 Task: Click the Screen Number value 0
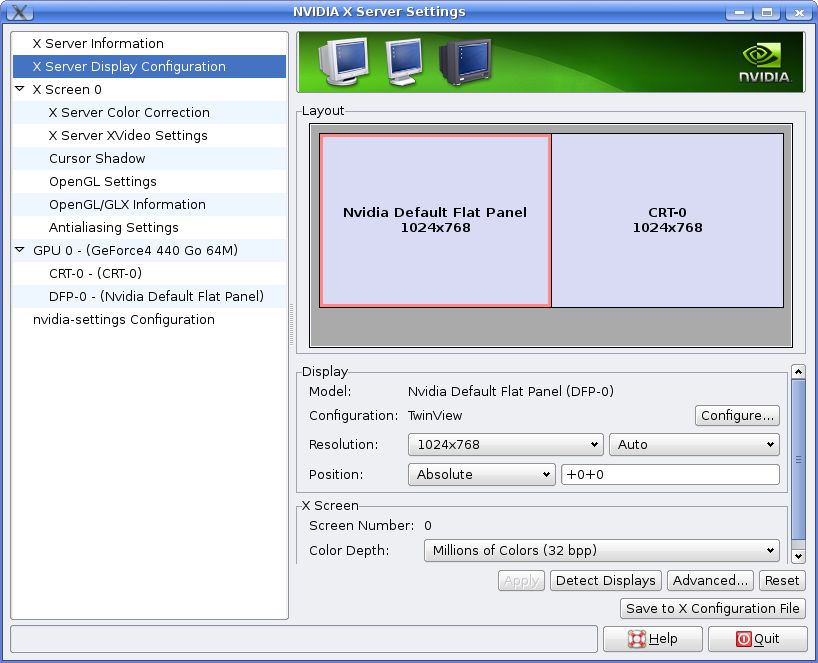(428, 525)
